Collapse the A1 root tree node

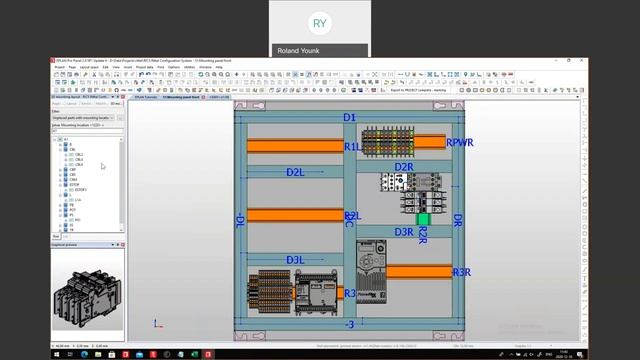click(55, 140)
